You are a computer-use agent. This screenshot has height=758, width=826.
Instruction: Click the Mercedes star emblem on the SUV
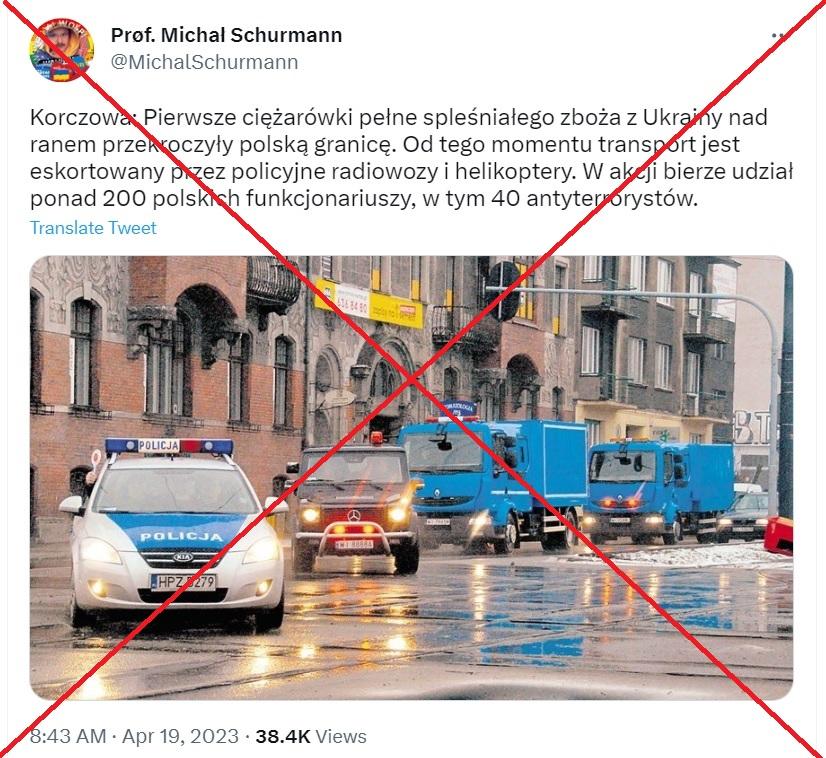coord(354,516)
